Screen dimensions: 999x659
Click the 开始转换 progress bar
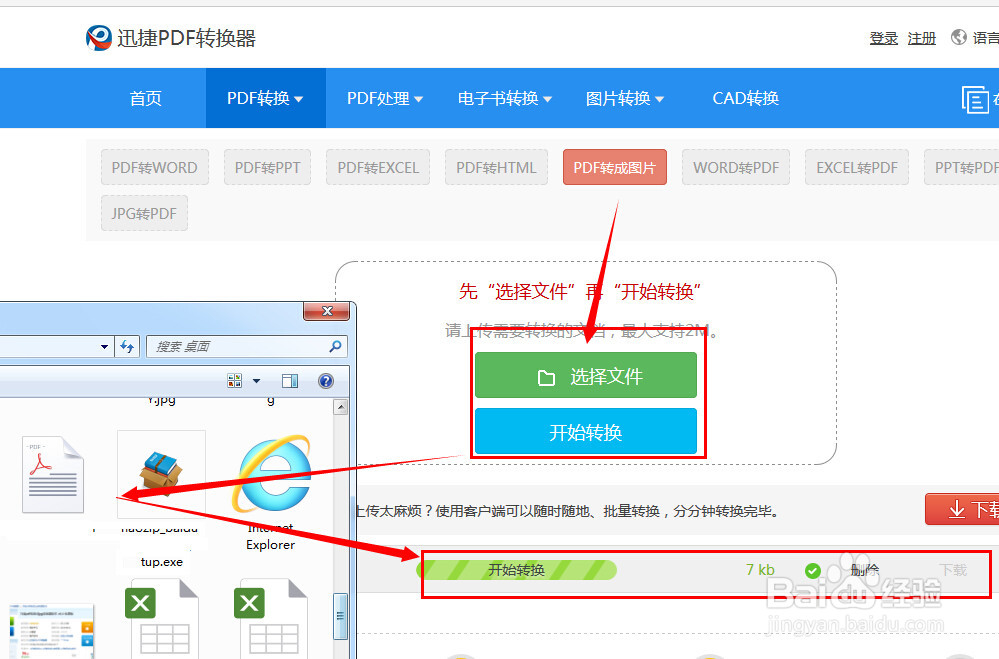(518, 569)
